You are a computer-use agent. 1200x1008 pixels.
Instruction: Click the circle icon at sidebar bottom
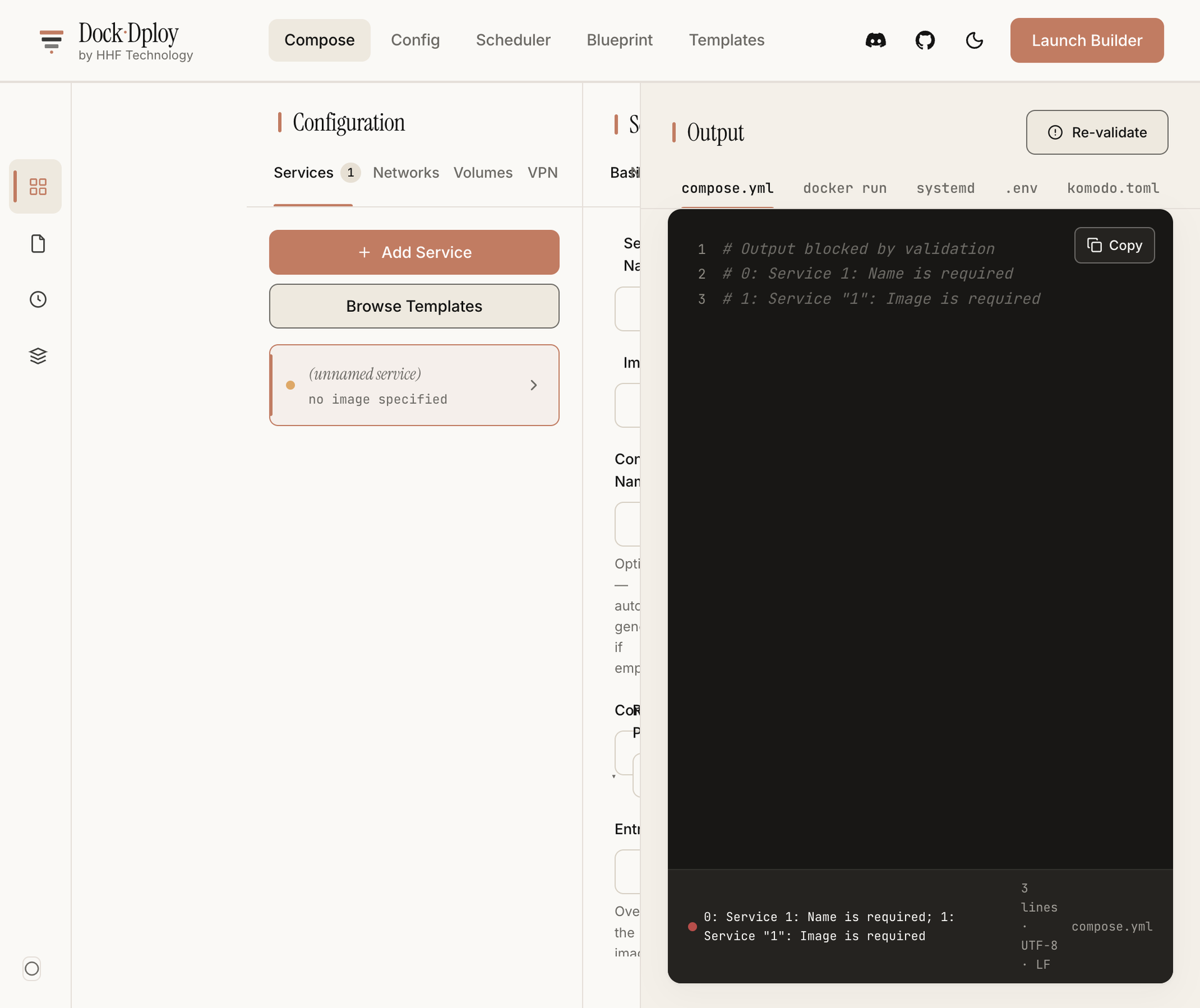[32, 969]
